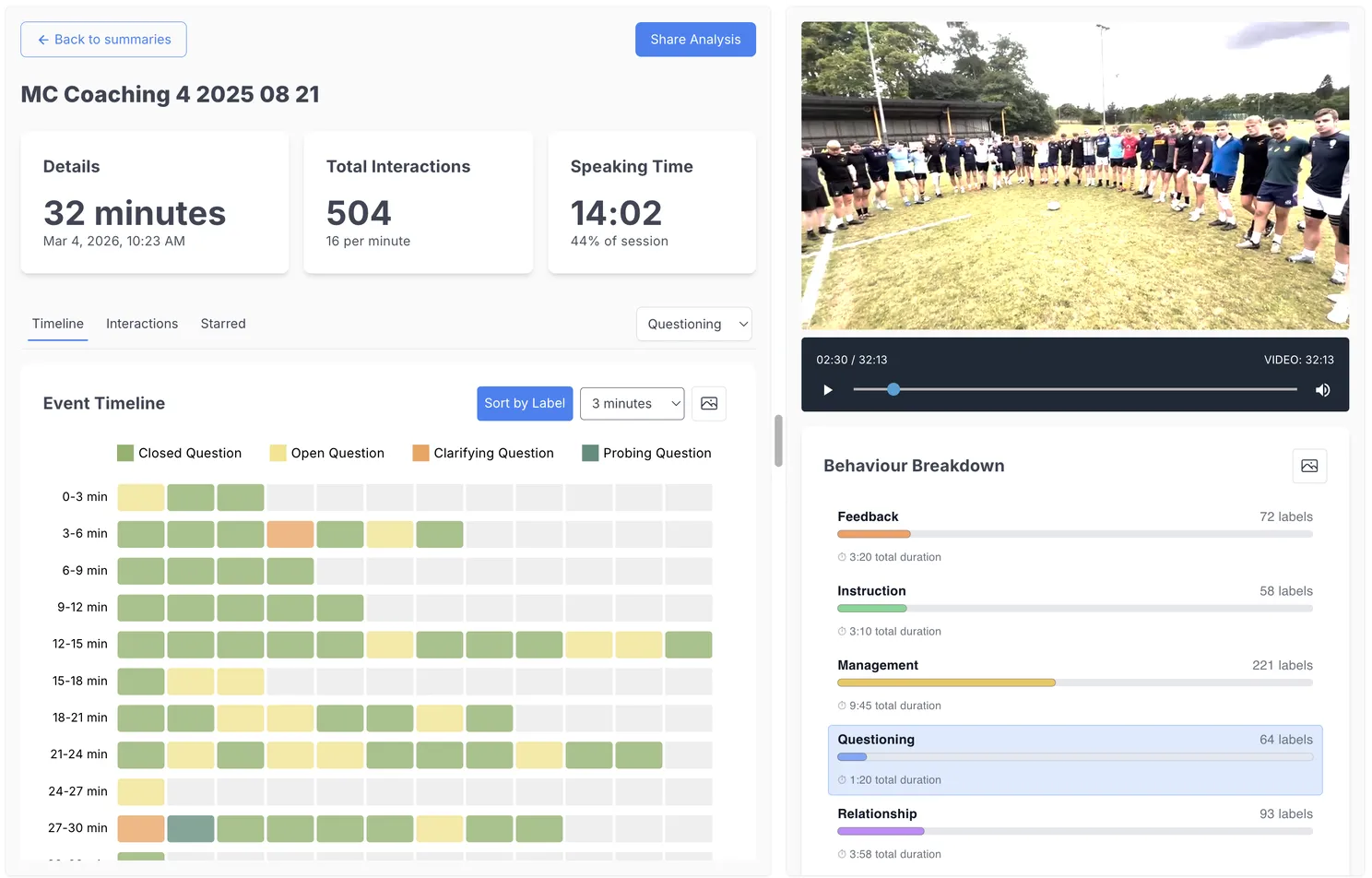Viewport: 1372px width, 878px height.
Task: Click the Speaking Time 14:02 card
Action: pyautogui.click(x=652, y=202)
